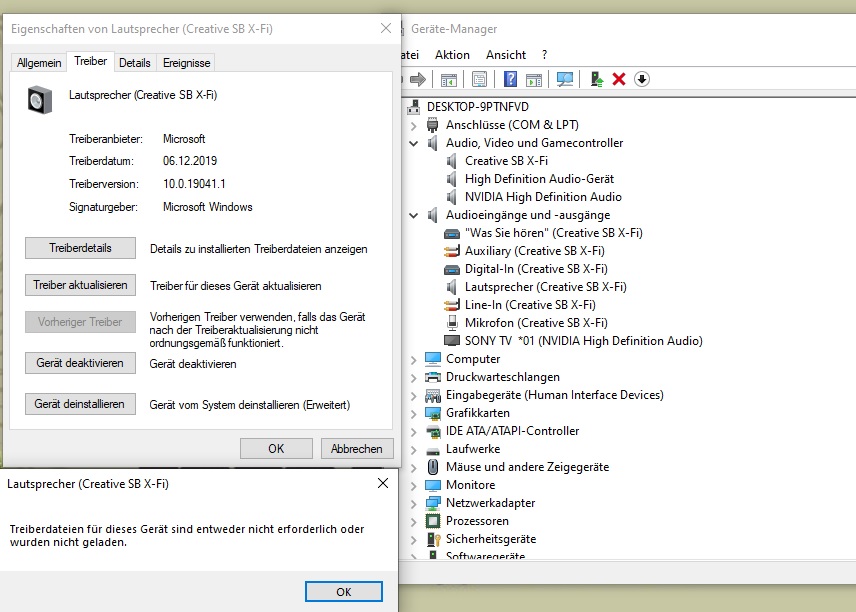Click the speaker device icon in properties dialog
Viewport: 856px width, 612px height.
[40, 99]
